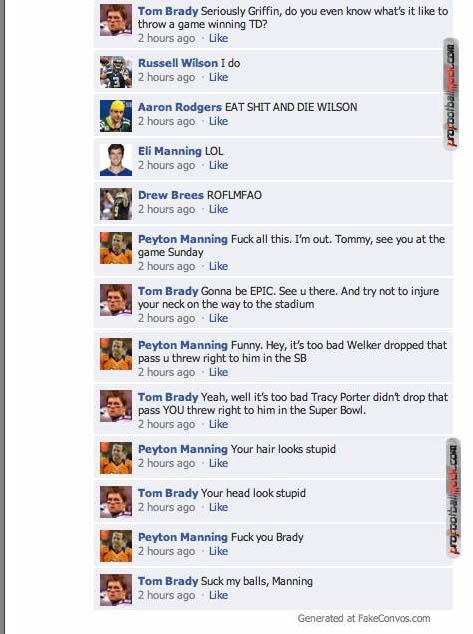
Task: Like Peyton Manning's 'Fuck you Brady' comment
Action: pos(218,552)
